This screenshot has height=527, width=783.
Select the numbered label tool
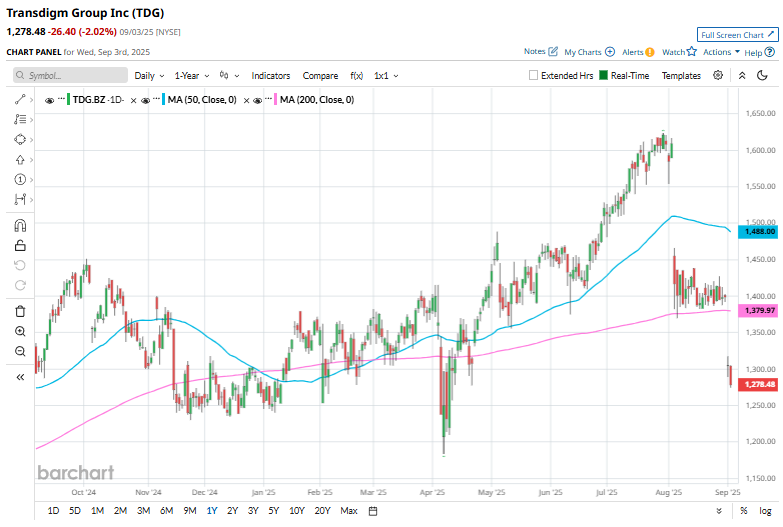(x=20, y=179)
